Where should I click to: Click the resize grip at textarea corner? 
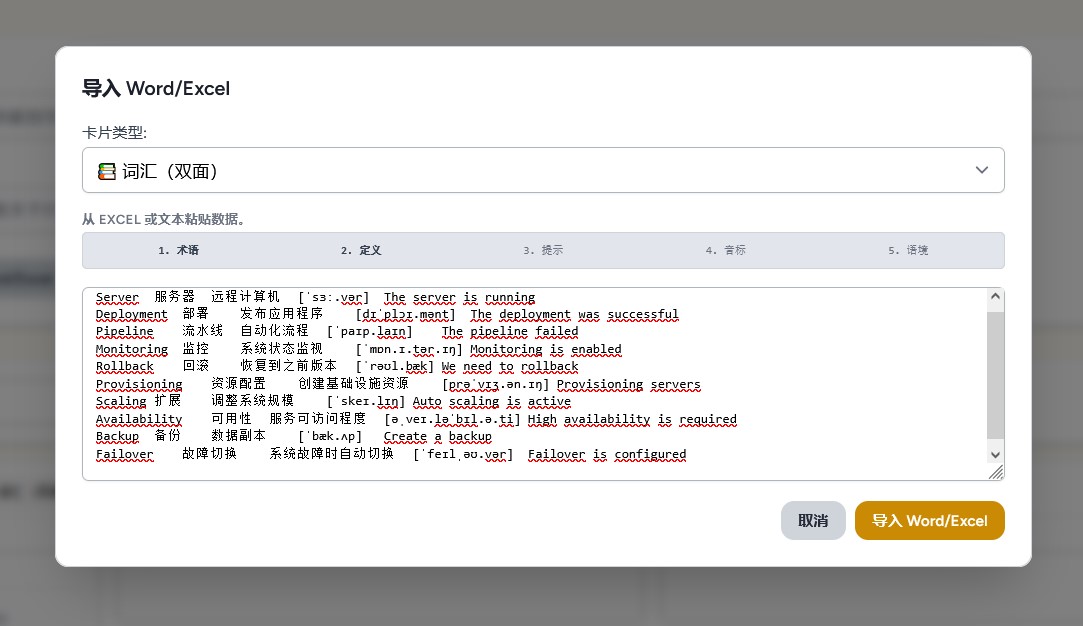tap(996, 471)
